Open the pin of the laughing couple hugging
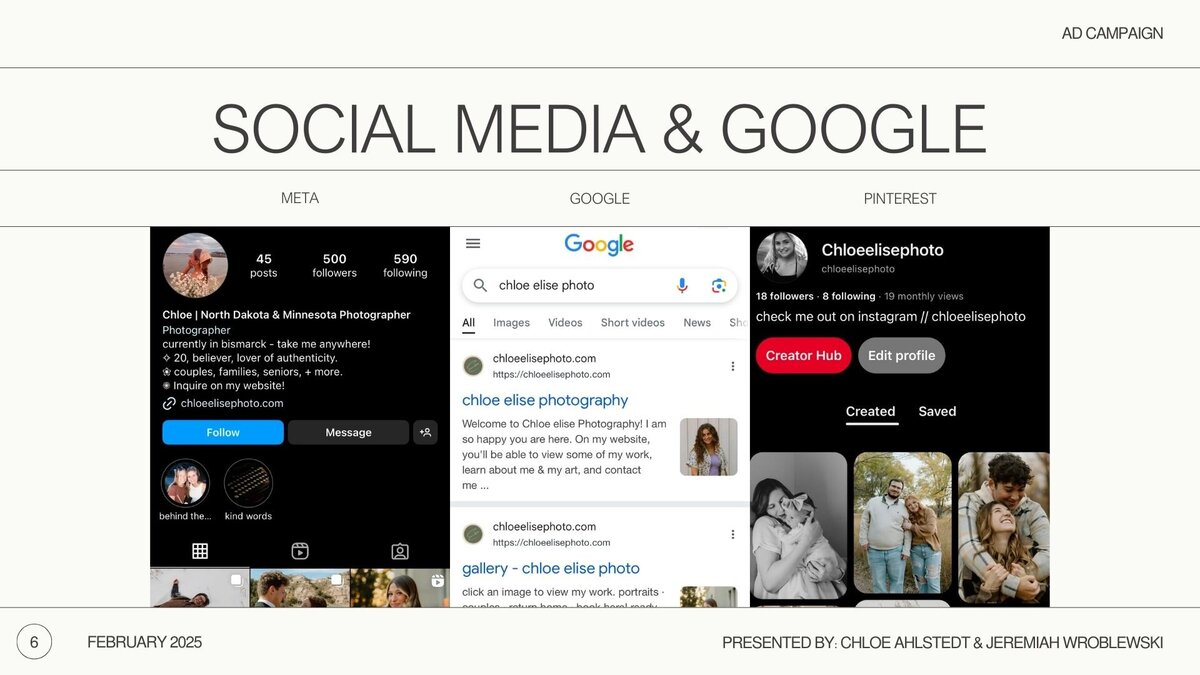Viewport: 1200px width, 675px height. [x=1004, y=527]
